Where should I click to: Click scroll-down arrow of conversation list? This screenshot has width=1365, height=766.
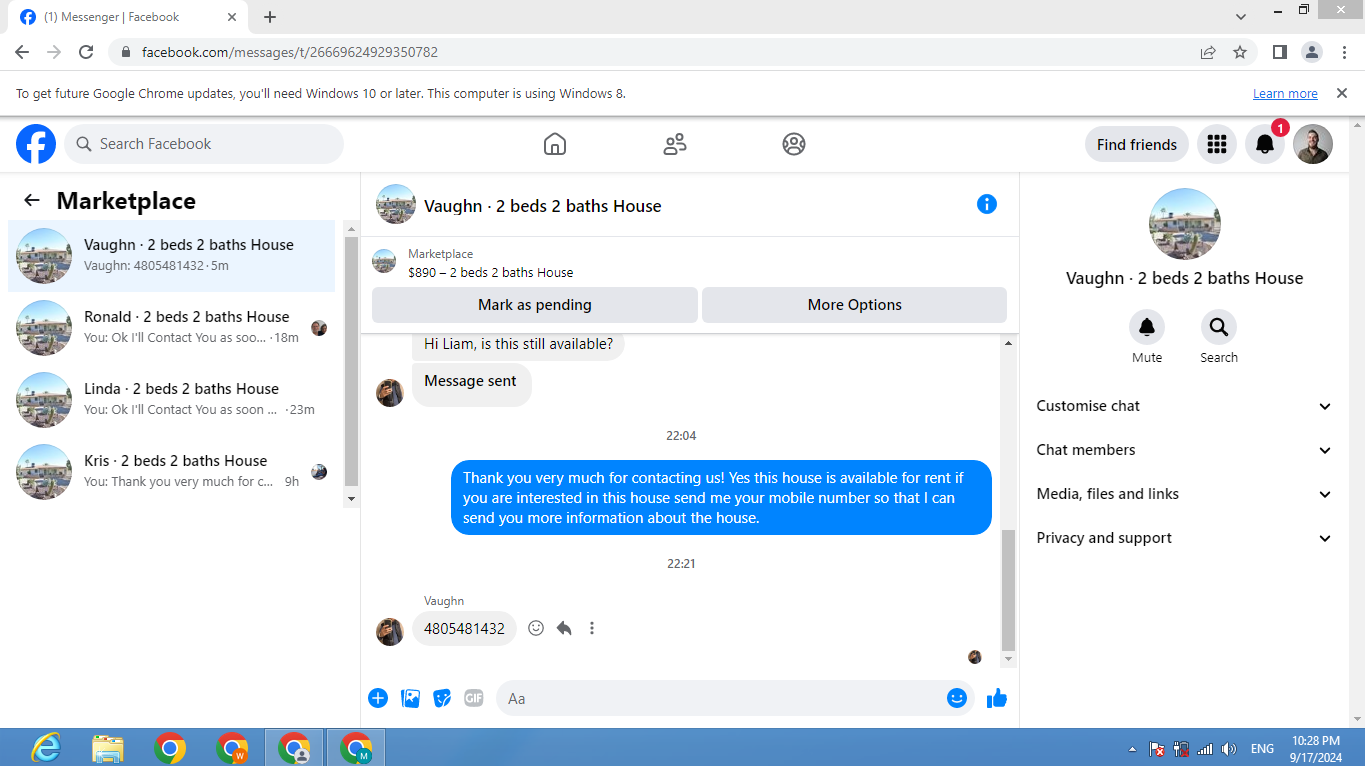tap(351, 498)
